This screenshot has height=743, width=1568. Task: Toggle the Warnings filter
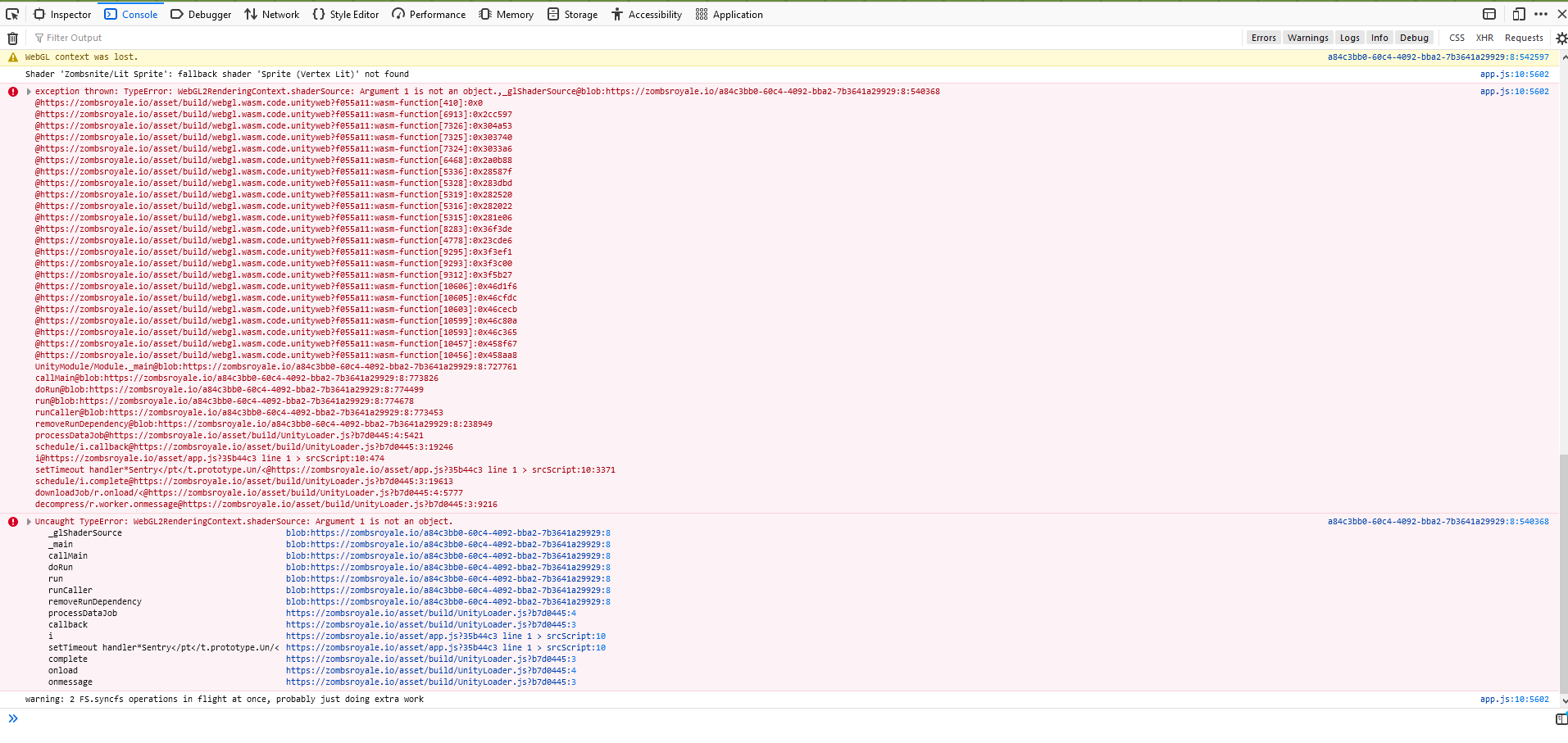[1307, 38]
